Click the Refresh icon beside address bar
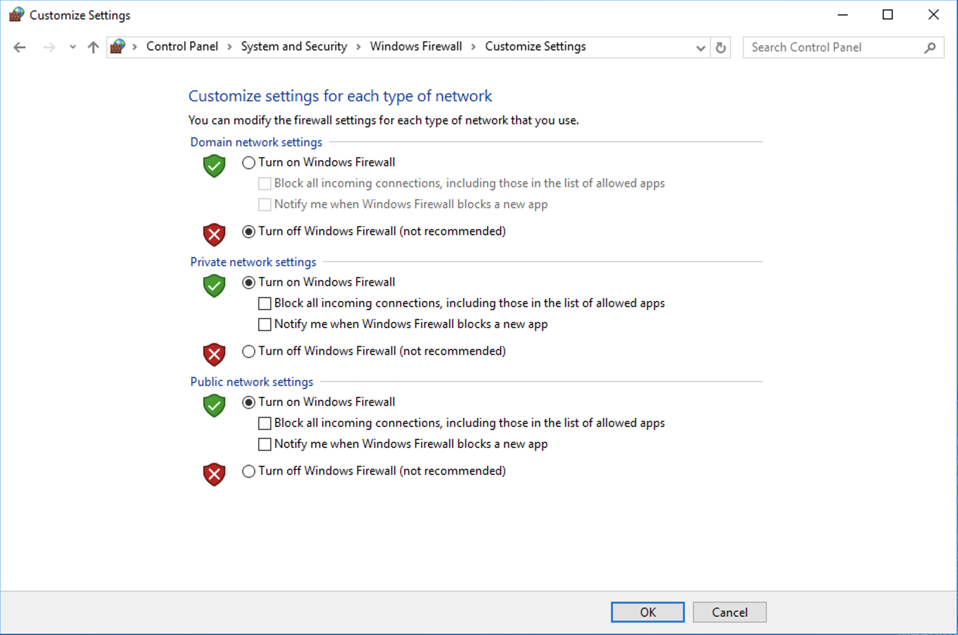Viewport: 958px width, 635px height. (720, 47)
